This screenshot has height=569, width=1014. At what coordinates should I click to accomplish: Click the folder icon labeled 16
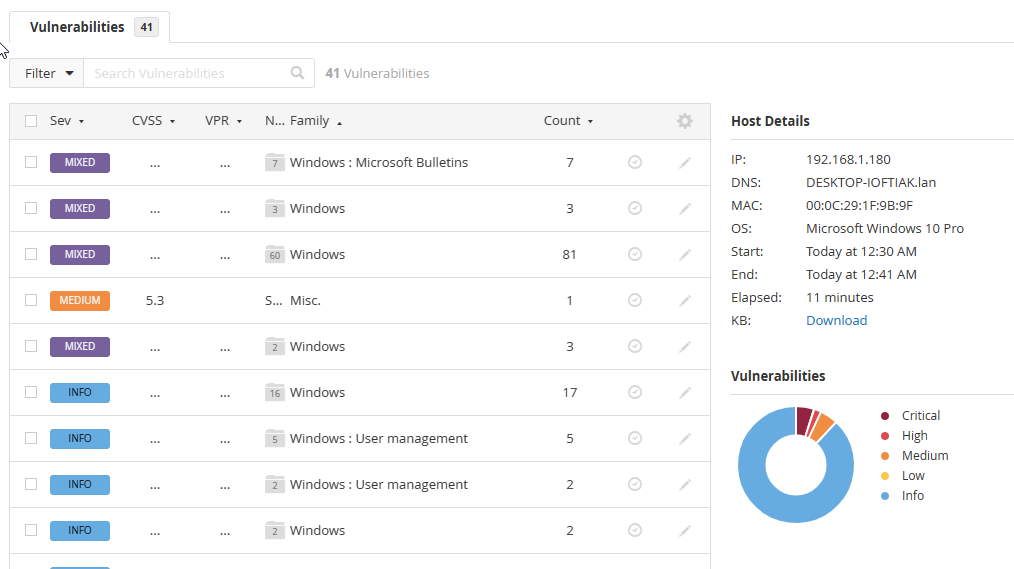click(275, 392)
